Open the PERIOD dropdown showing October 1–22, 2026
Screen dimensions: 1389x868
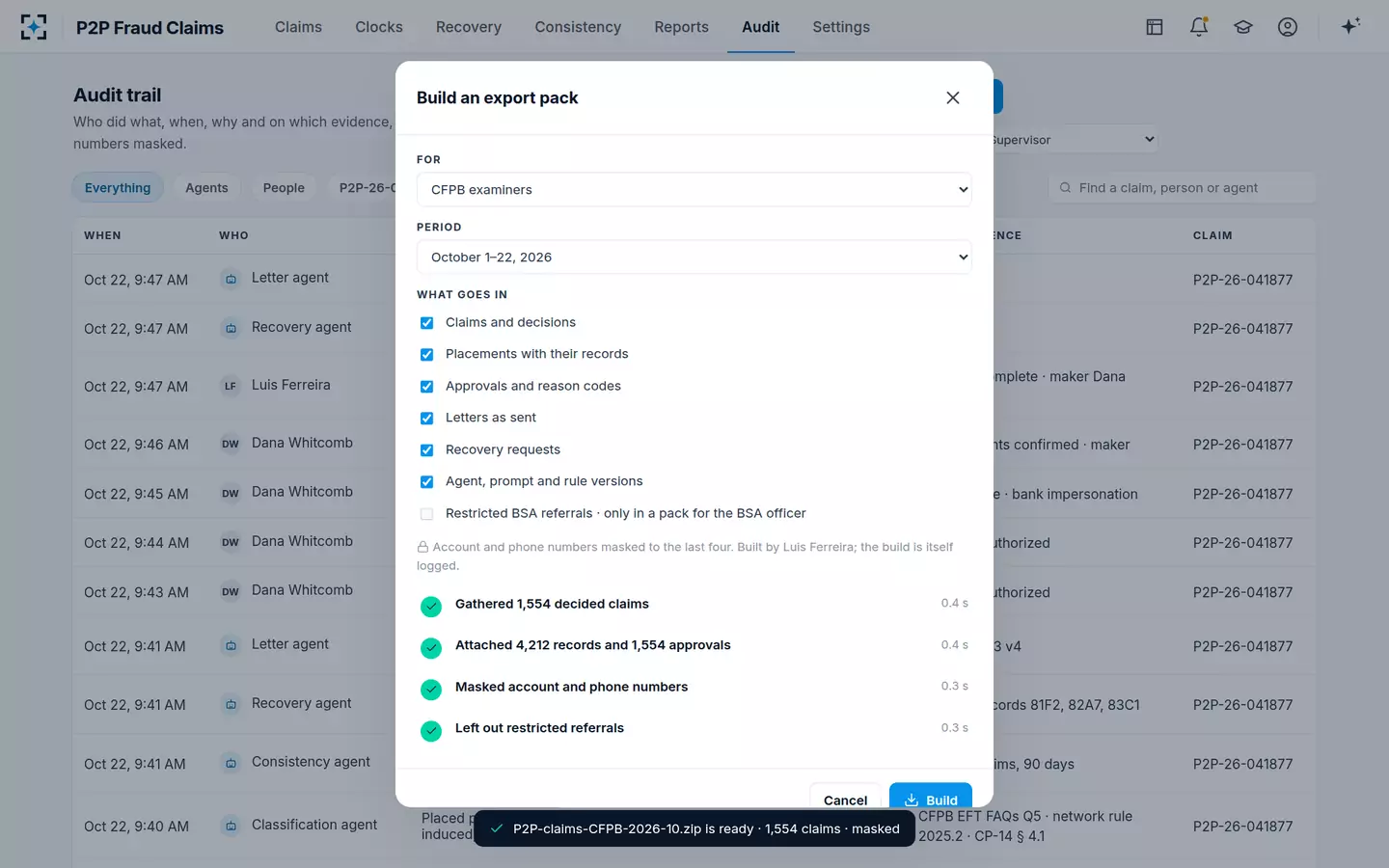pyautogui.click(x=694, y=258)
